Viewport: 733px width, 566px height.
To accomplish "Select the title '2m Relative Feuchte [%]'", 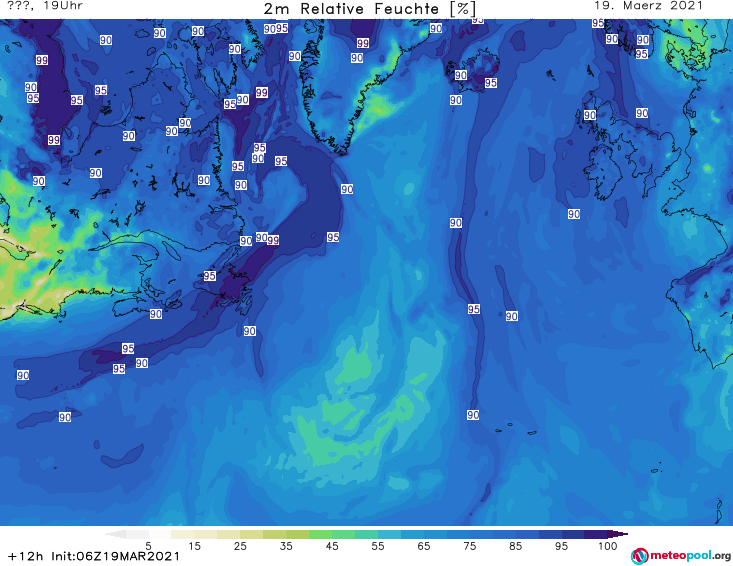I will (x=369, y=8).
